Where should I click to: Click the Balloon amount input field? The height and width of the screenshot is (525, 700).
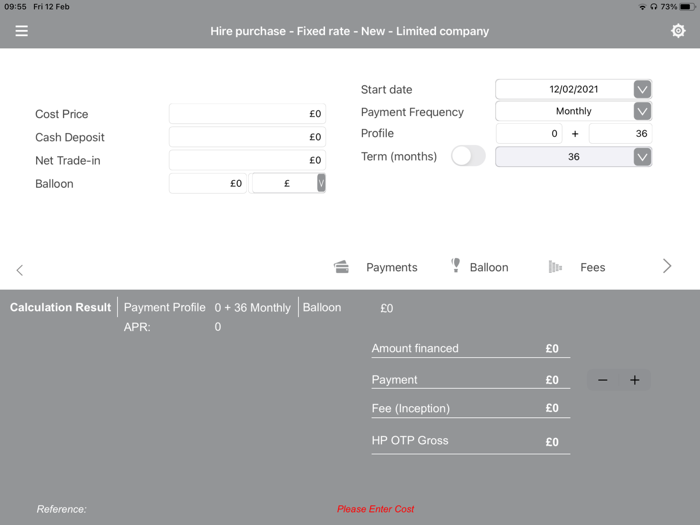click(x=208, y=183)
